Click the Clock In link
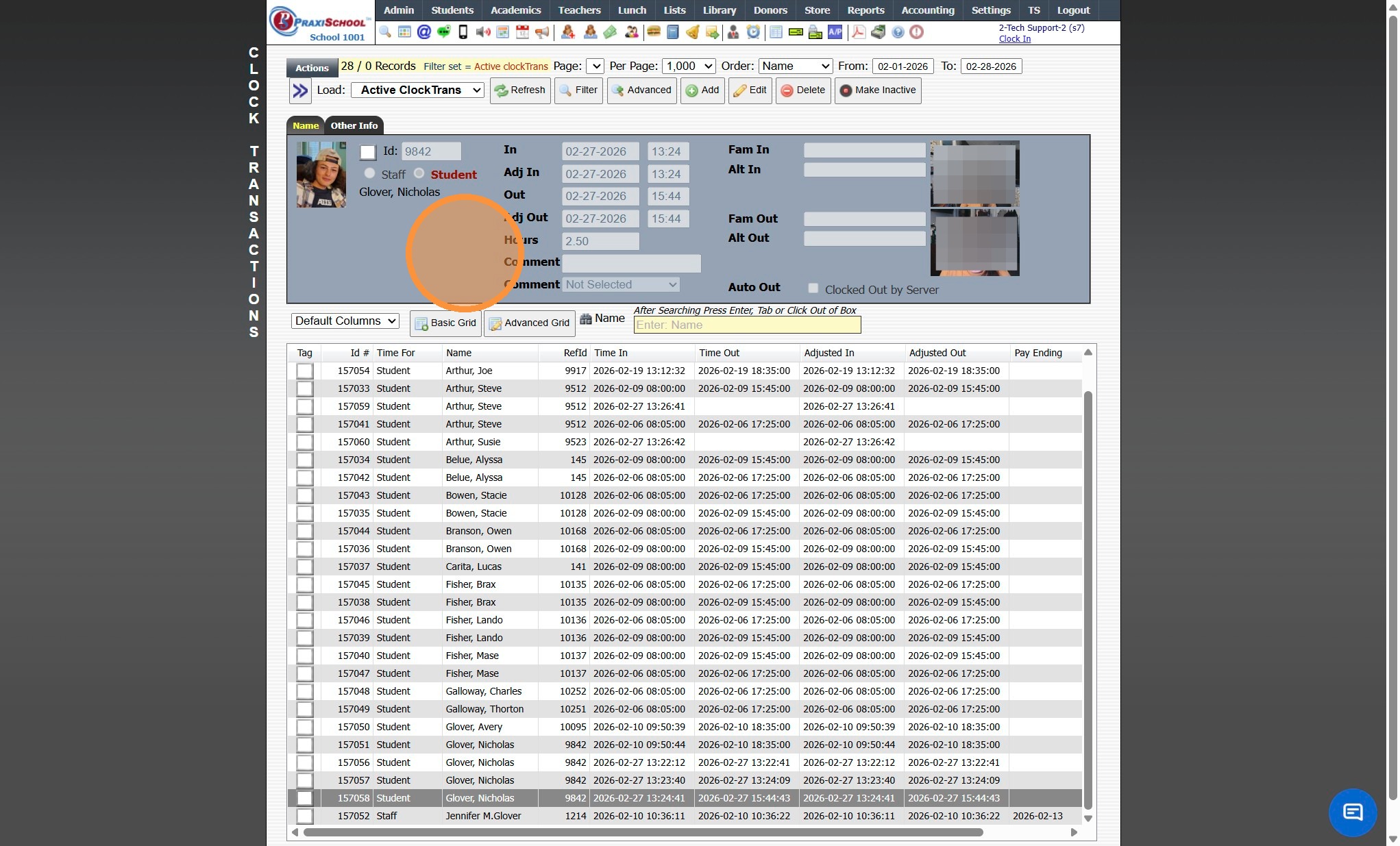This screenshot has width=1400, height=846. click(1014, 39)
